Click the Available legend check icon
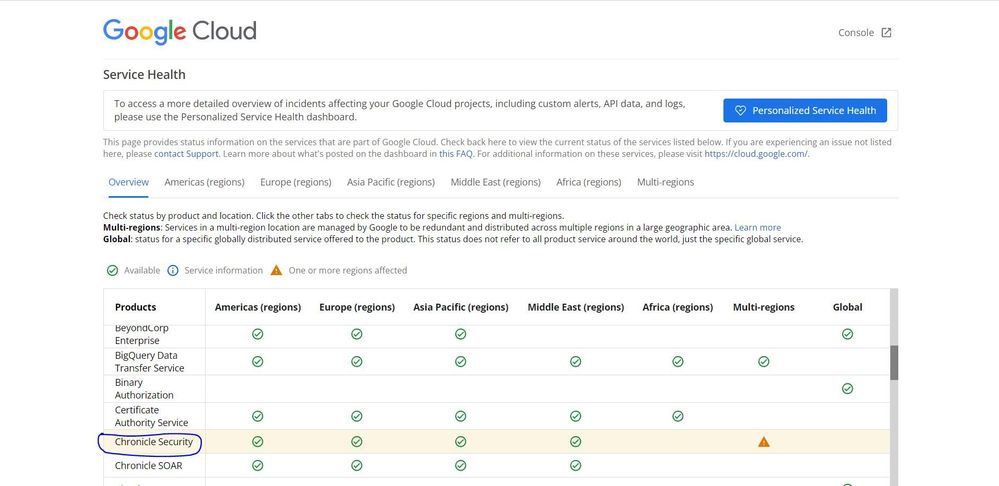This screenshot has width=999, height=486. pyautogui.click(x=112, y=271)
